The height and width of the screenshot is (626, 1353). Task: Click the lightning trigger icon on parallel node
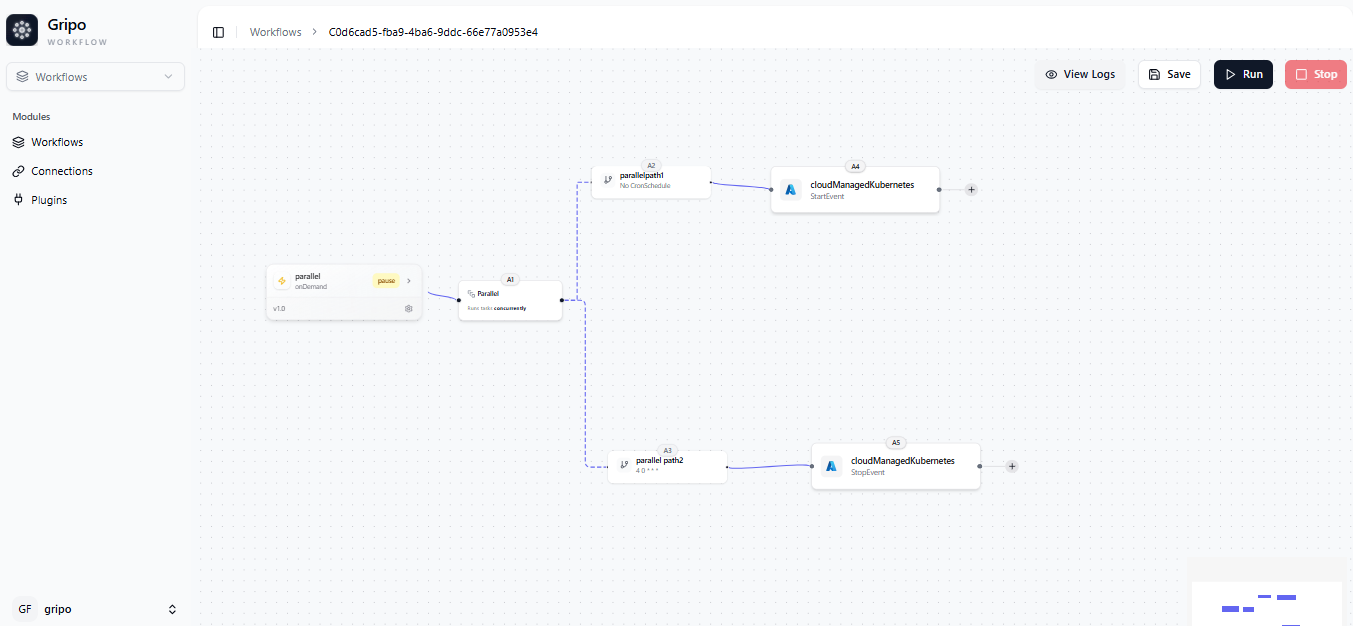tap(282, 281)
